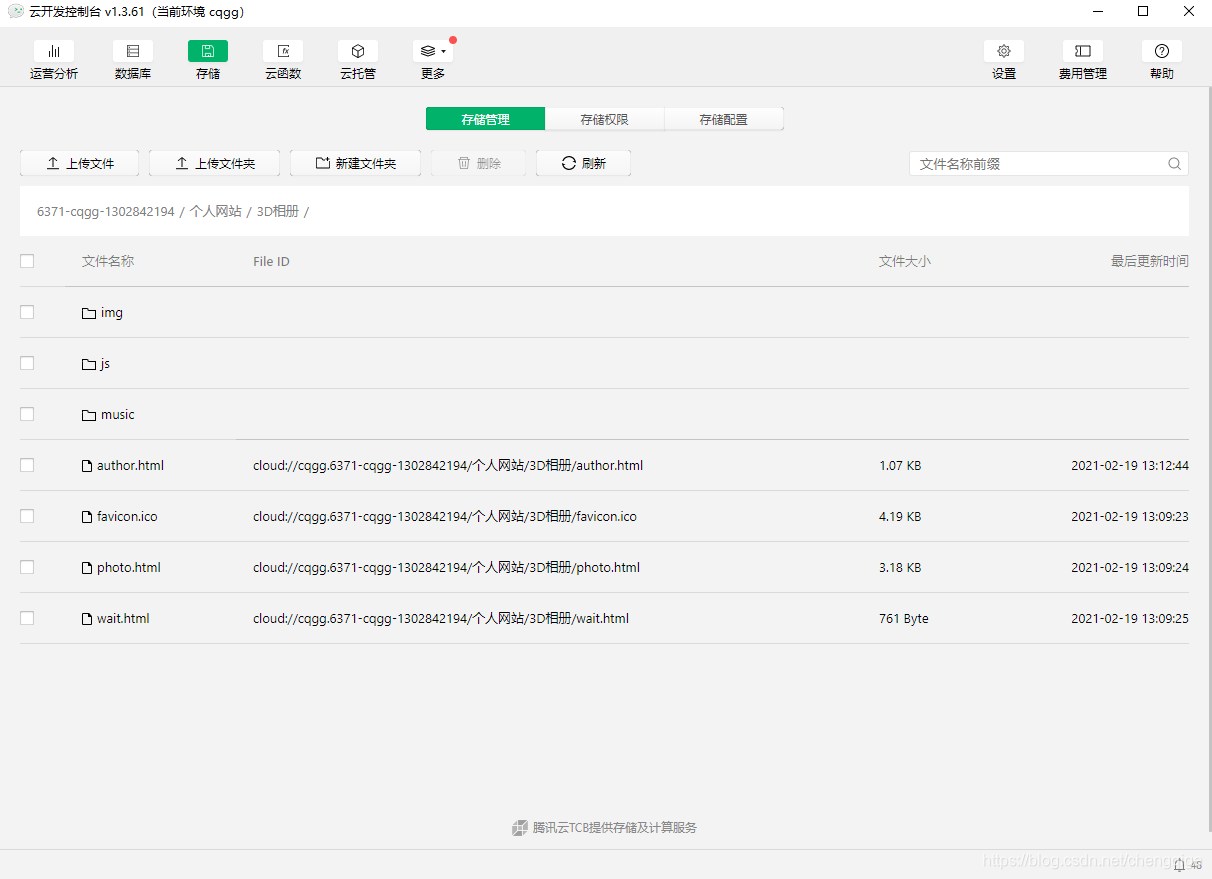Click the search magnifier icon
Image resolution: width=1212 pixels, height=879 pixels.
coord(1175,164)
